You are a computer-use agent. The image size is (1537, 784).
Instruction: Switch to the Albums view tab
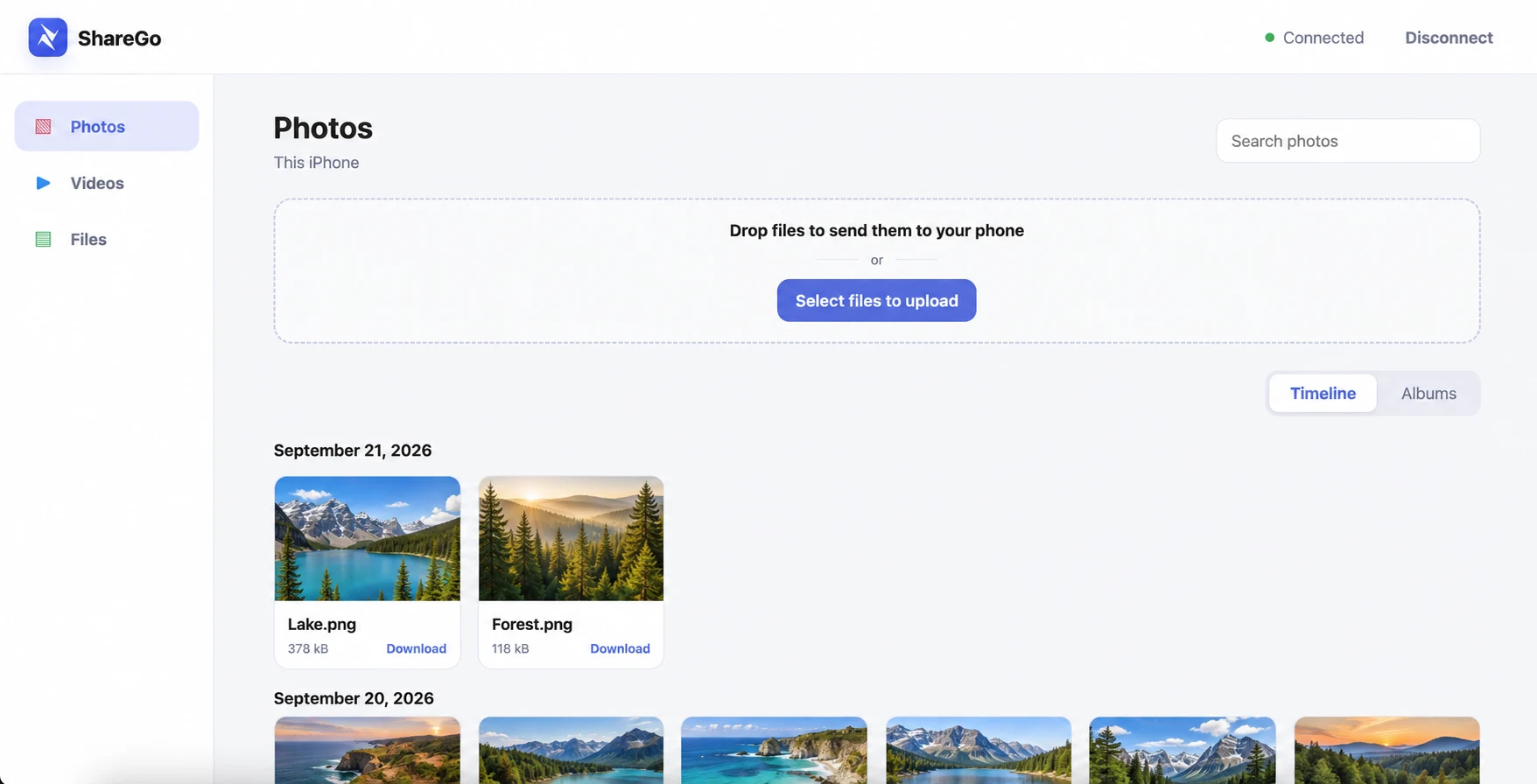pos(1428,393)
